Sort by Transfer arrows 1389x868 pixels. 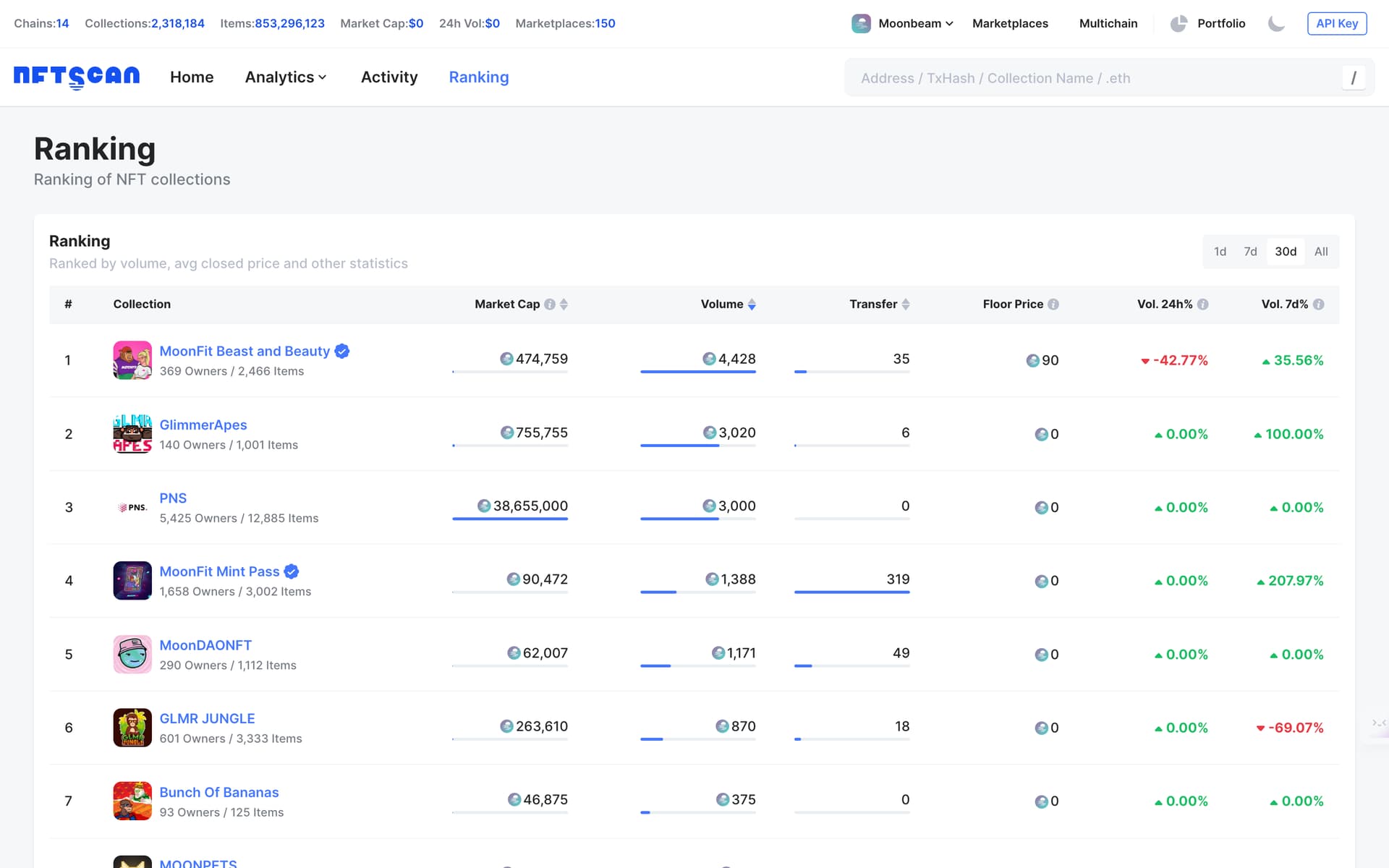coord(906,305)
